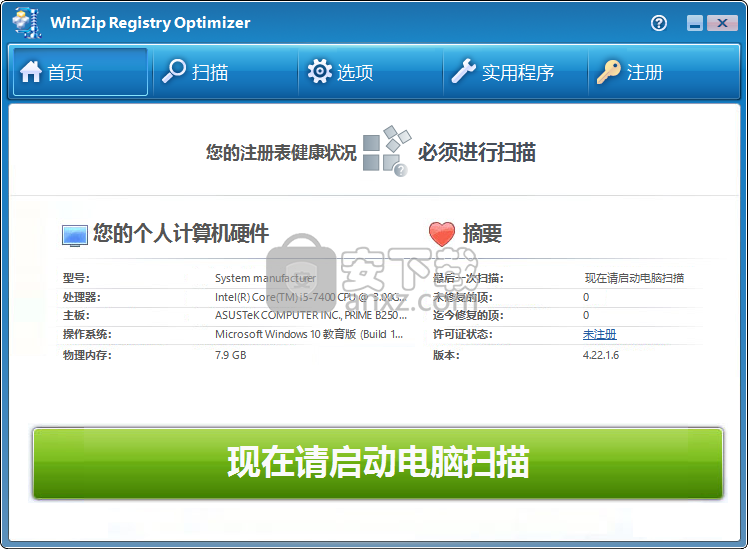Click the 您的个人计算机硬件 section heading
This screenshot has height=549, width=748.
(181, 234)
